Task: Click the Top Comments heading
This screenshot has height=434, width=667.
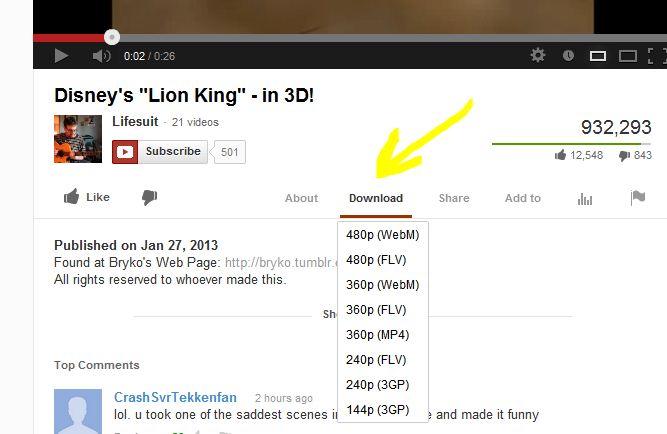Action: [x=97, y=365]
